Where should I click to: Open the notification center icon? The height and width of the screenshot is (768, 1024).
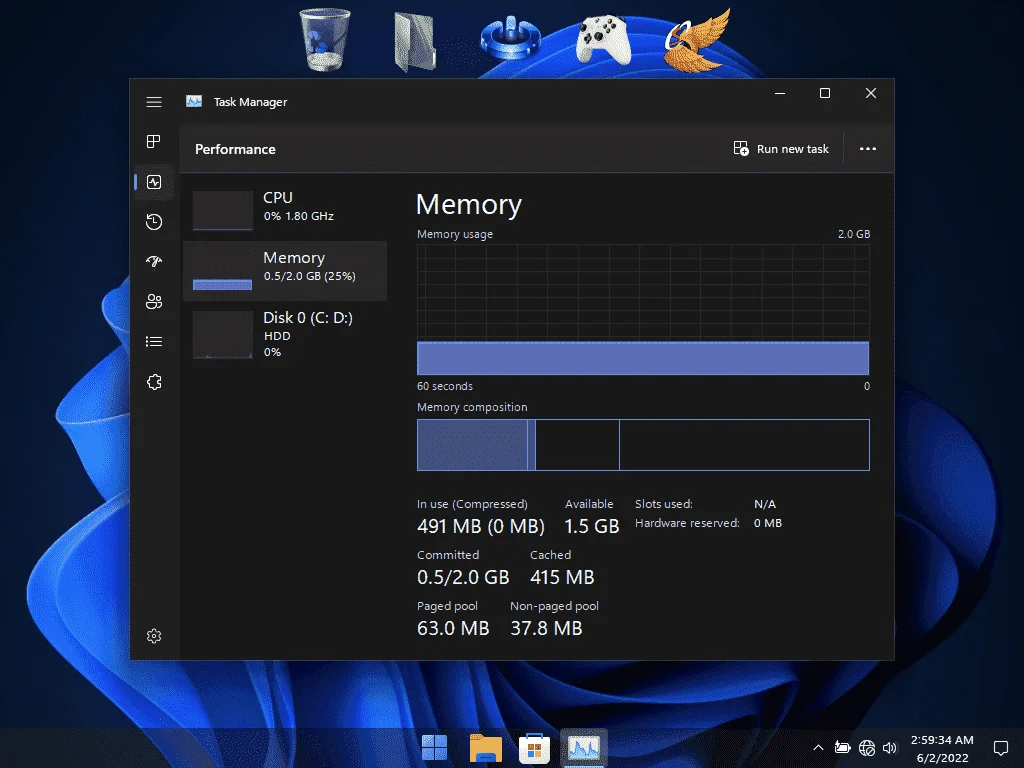[x=1000, y=748]
